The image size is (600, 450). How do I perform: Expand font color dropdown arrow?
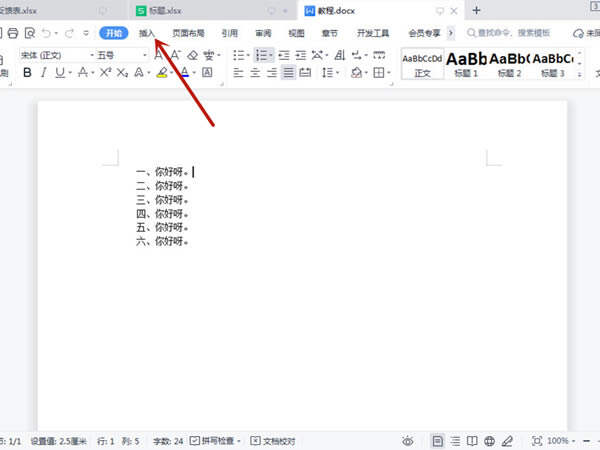(x=194, y=73)
